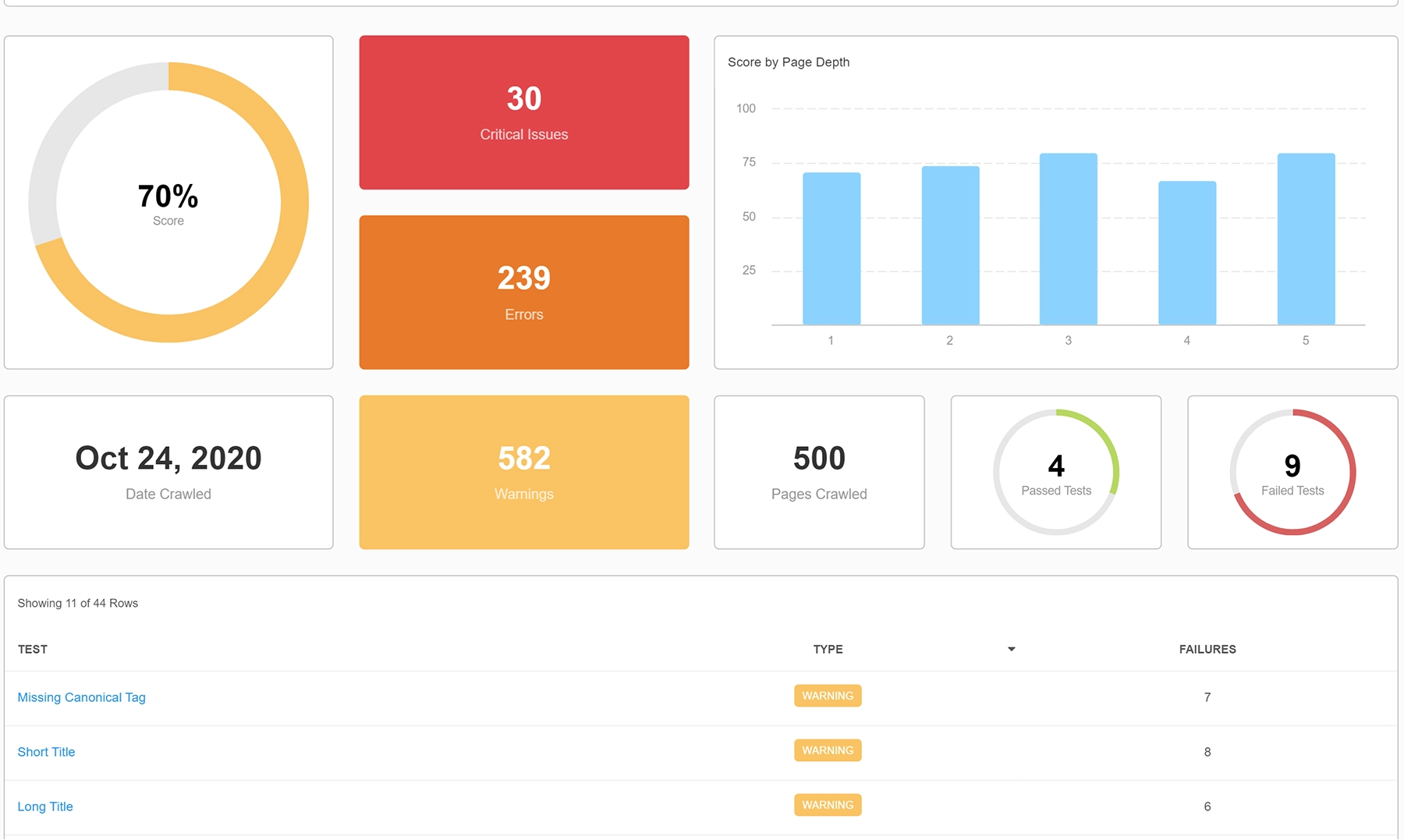Select the Pages Crawled card

pos(818,472)
